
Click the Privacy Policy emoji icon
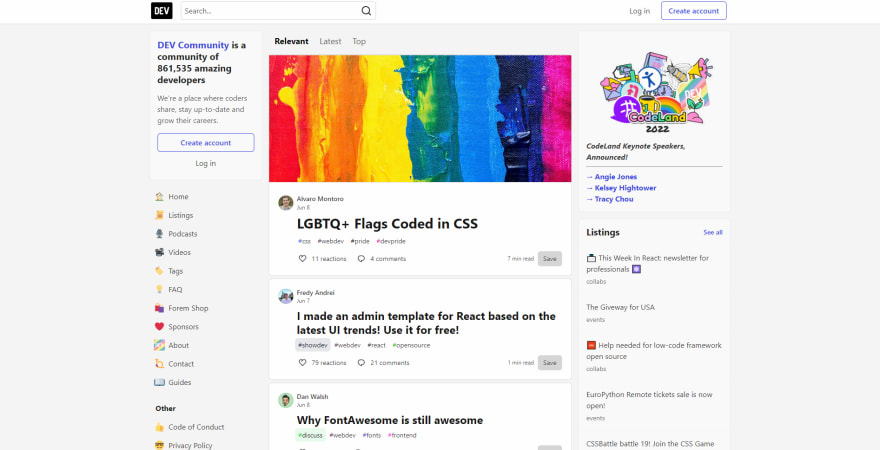159,446
